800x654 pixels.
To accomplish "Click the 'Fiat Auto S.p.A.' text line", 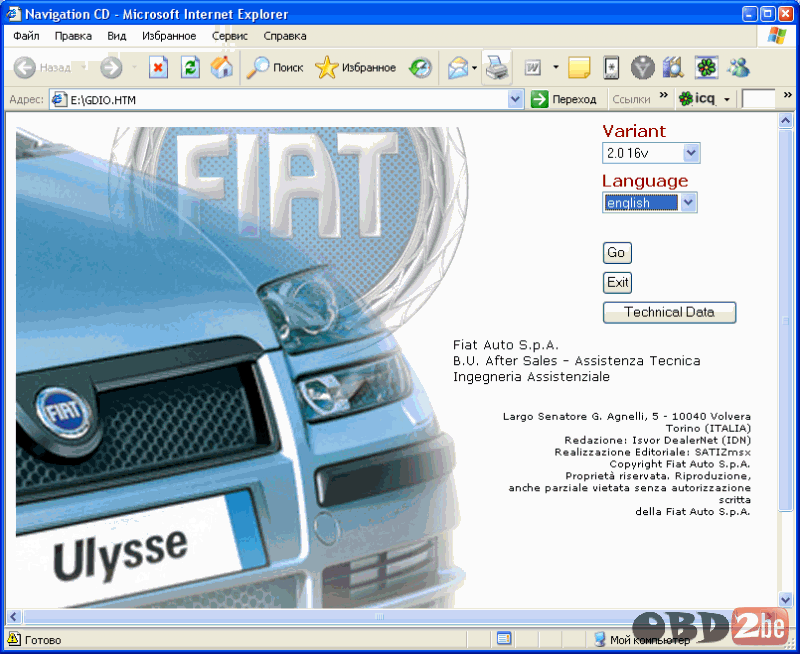I will tap(506, 345).
